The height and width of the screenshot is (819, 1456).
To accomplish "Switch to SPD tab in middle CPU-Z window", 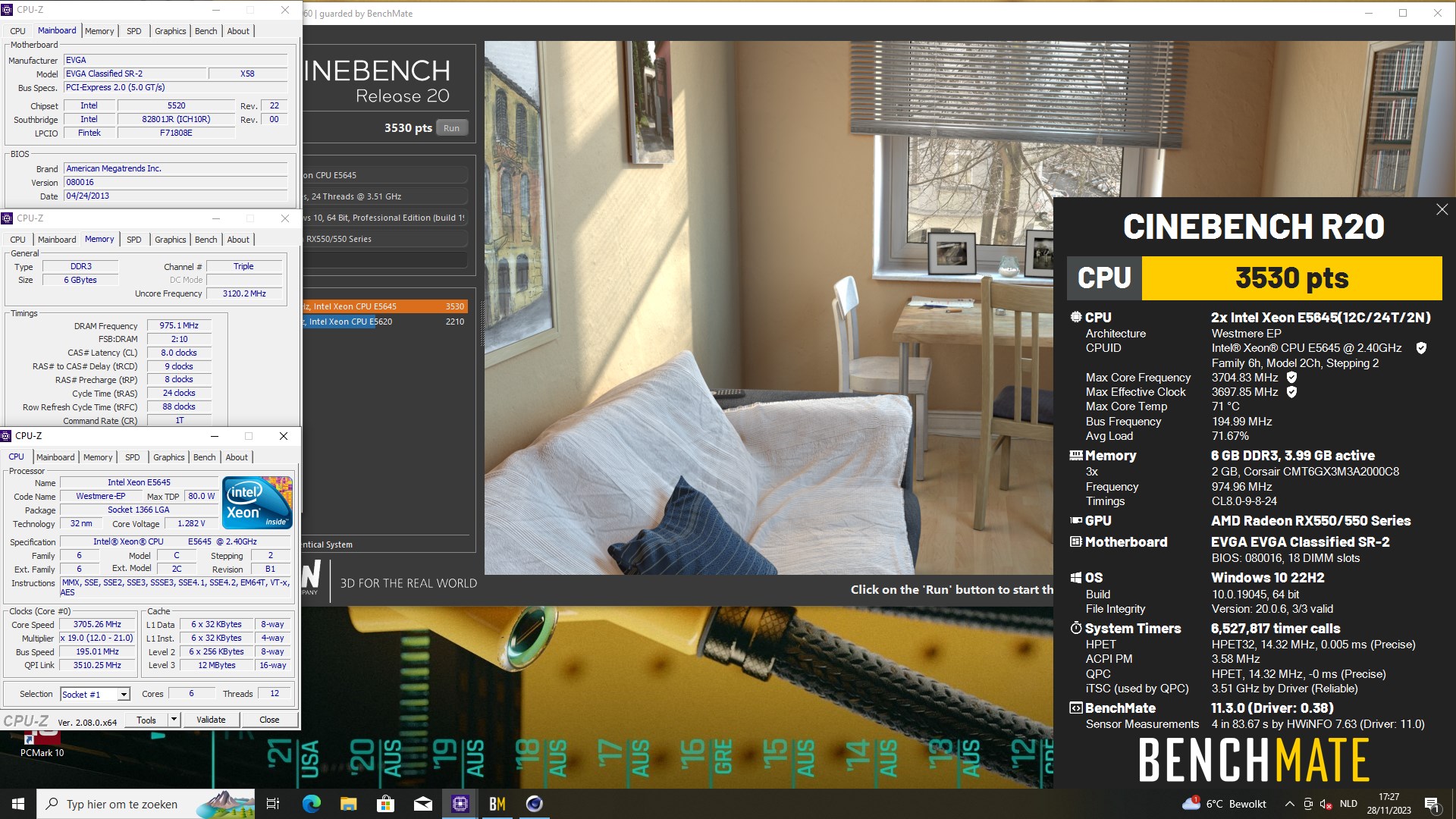I will point(134,240).
